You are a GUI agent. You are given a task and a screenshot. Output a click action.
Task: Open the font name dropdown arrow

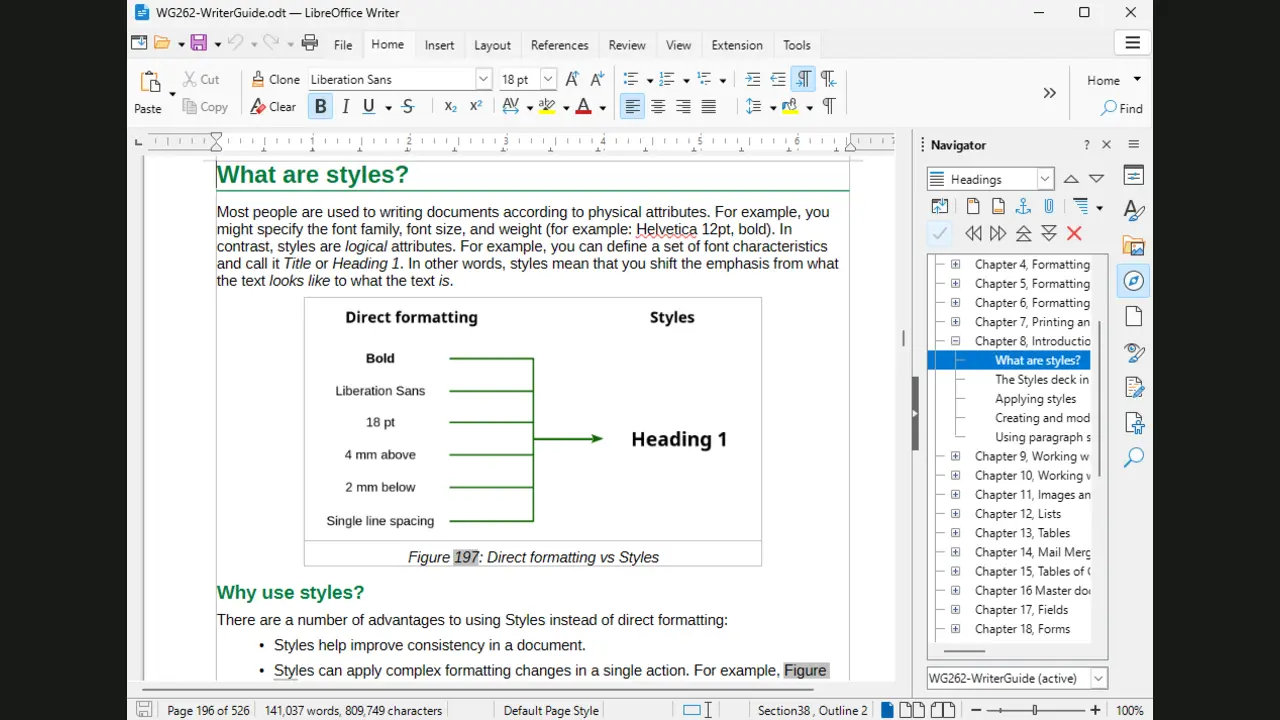click(483, 79)
